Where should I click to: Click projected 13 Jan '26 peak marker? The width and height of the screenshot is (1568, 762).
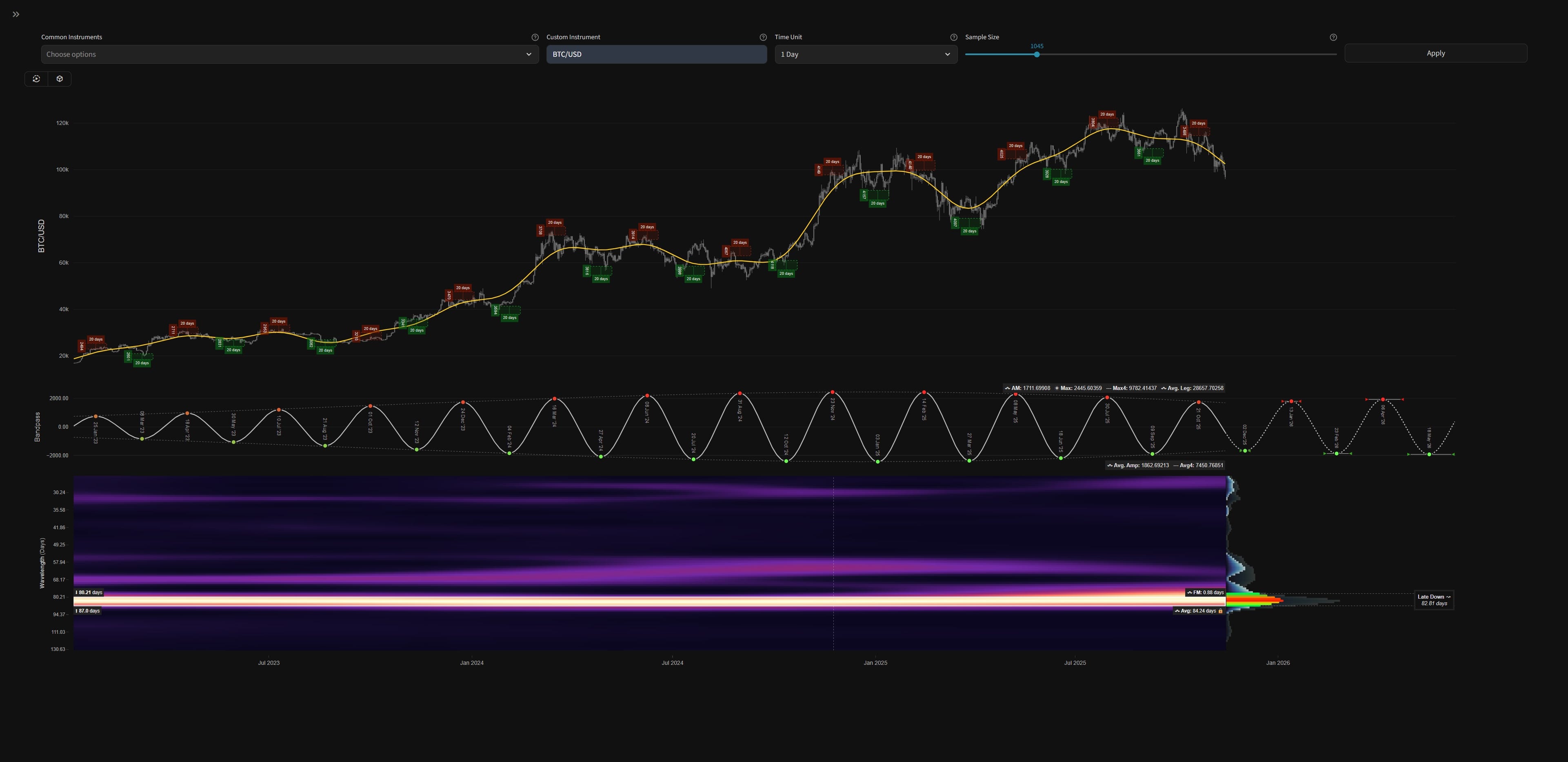tap(1291, 401)
